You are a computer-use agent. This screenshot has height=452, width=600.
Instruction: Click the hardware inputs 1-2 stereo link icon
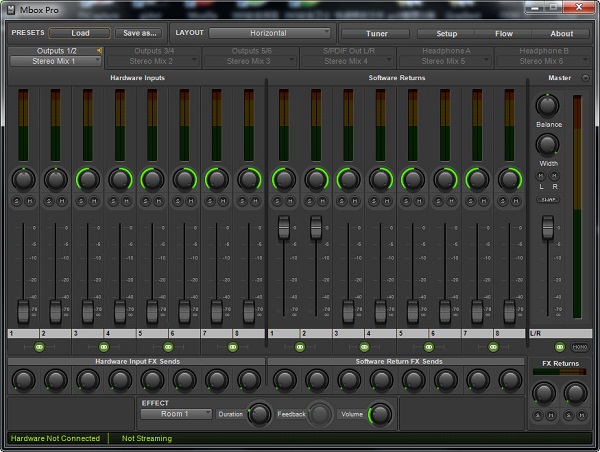coord(39,347)
